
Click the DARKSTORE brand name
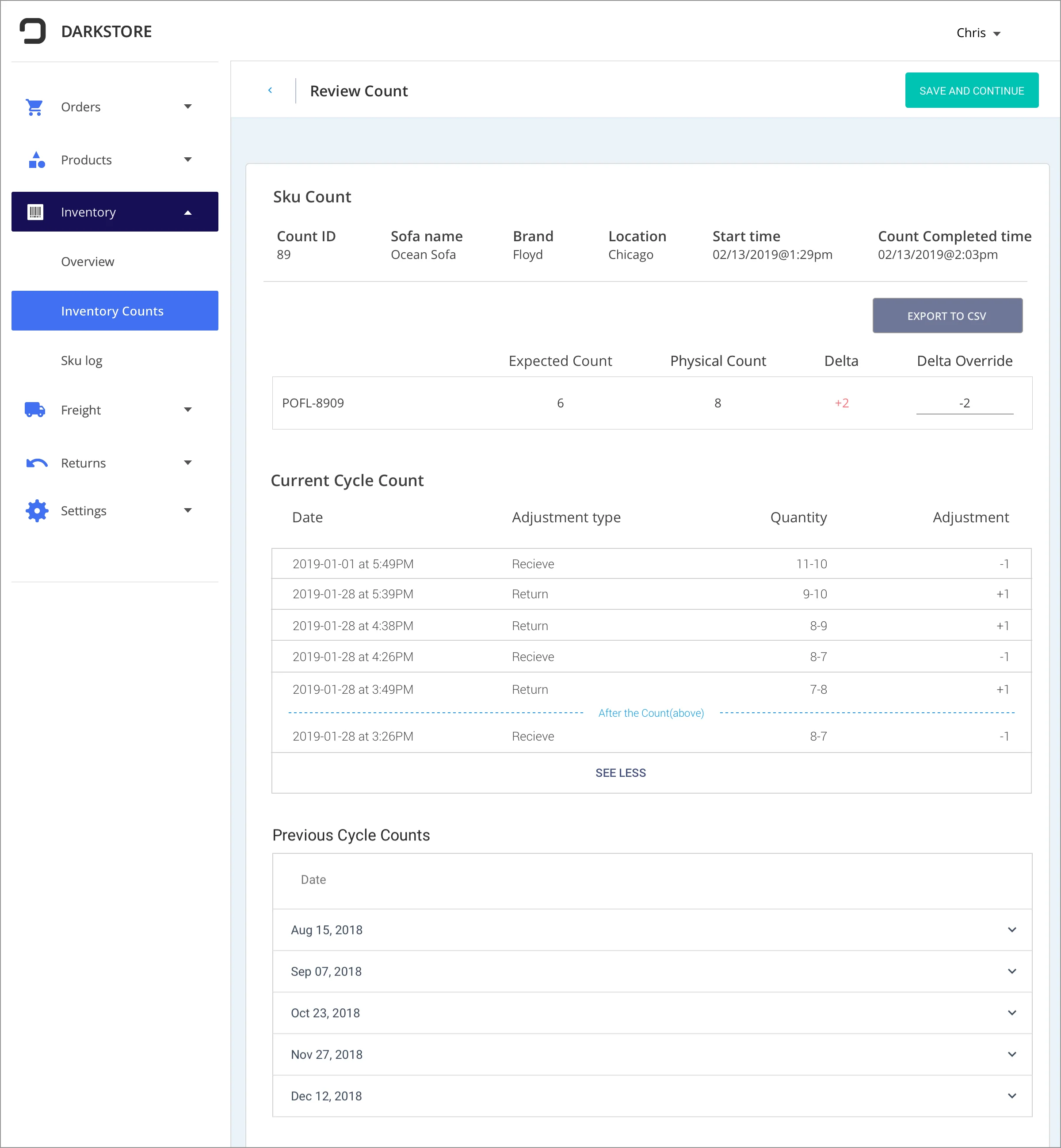tap(106, 31)
